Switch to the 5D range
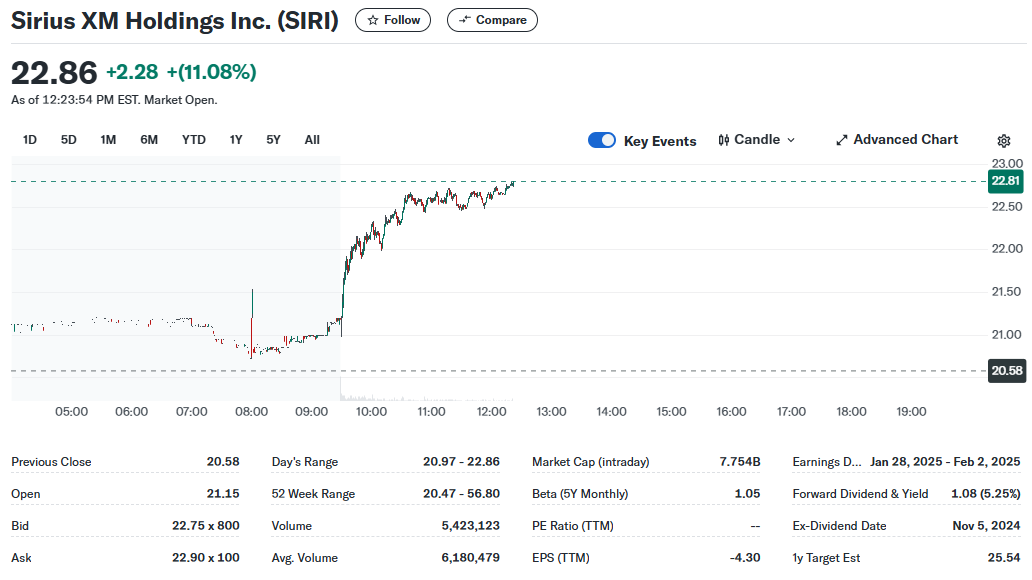 coord(68,140)
